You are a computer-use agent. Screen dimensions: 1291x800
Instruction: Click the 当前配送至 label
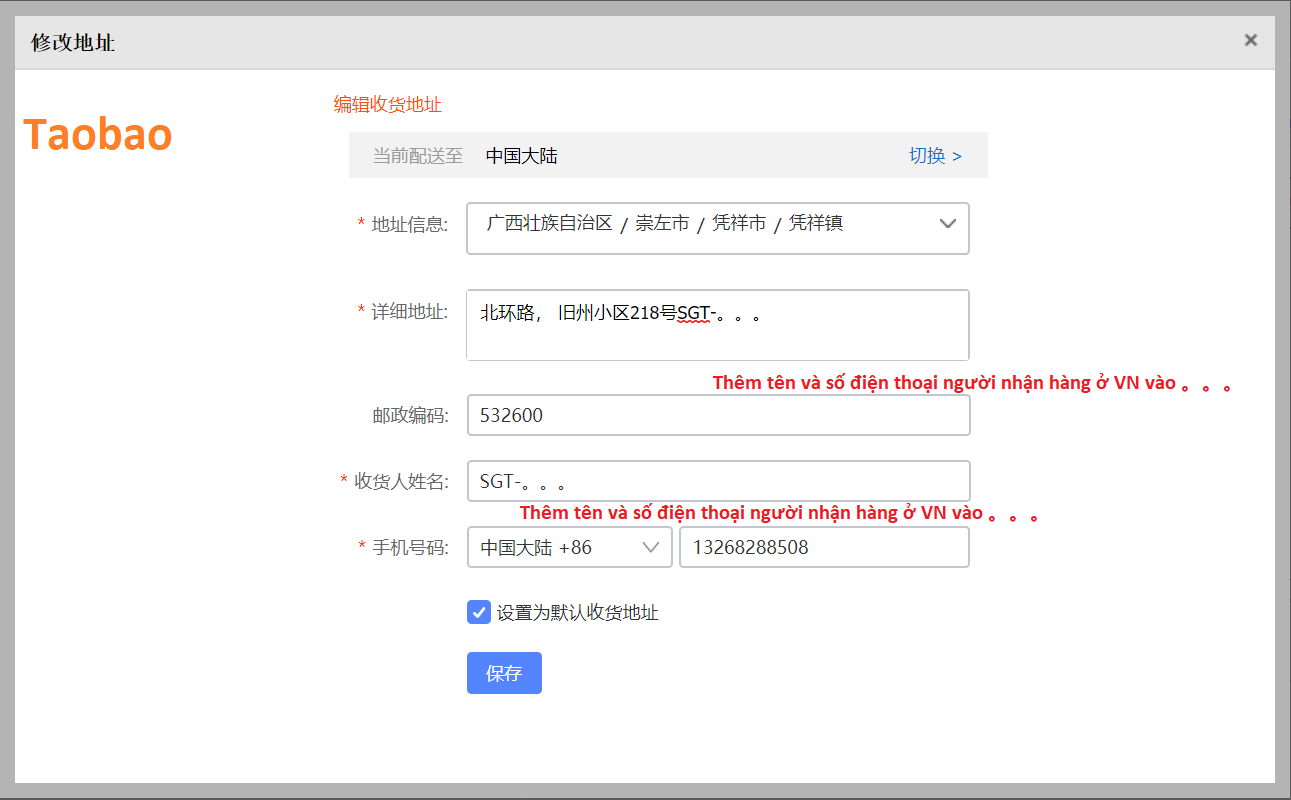point(418,156)
